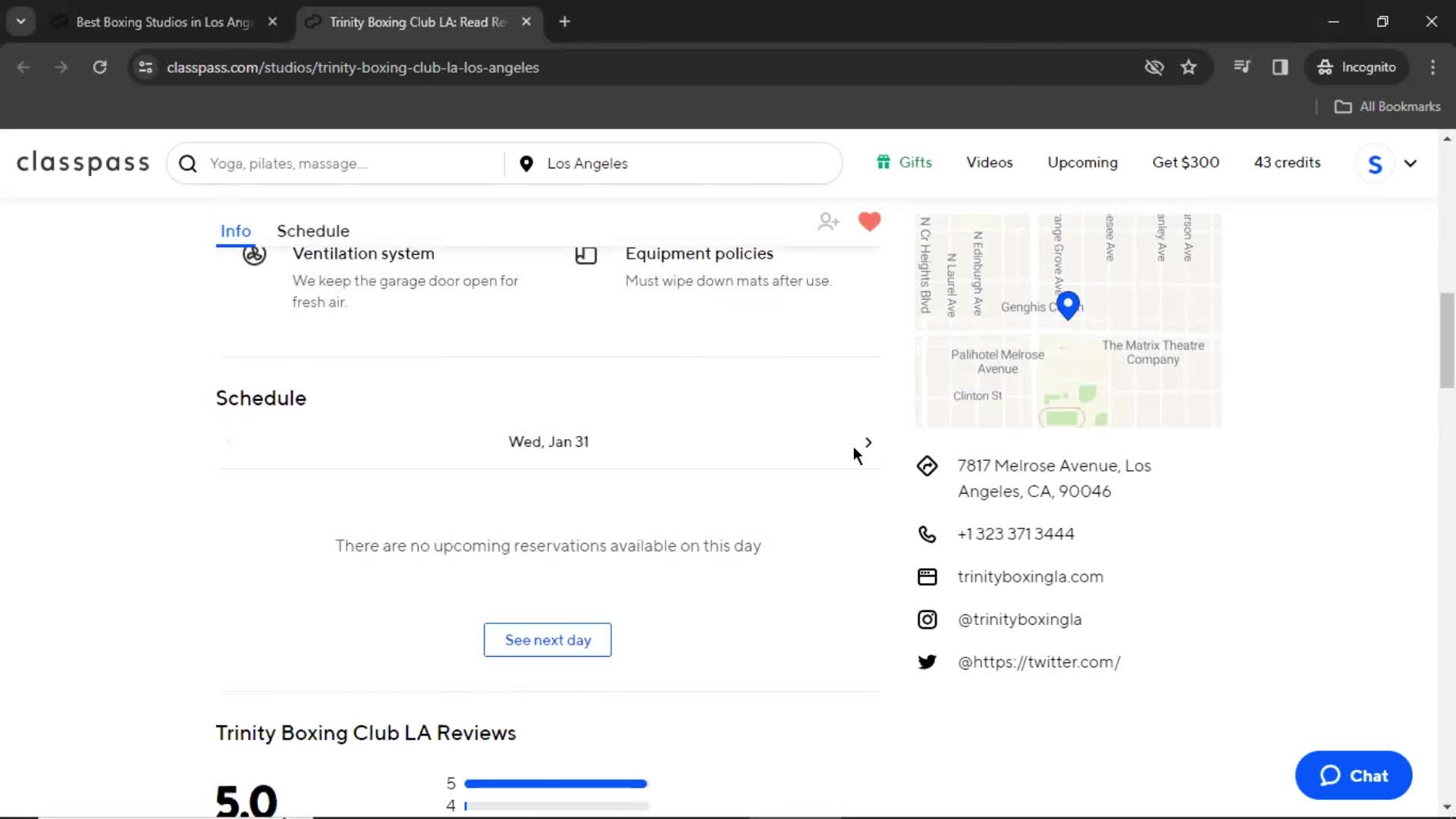The image size is (1456, 819).
Task: Click the 43 credits link
Action: [x=1287, y=162]
